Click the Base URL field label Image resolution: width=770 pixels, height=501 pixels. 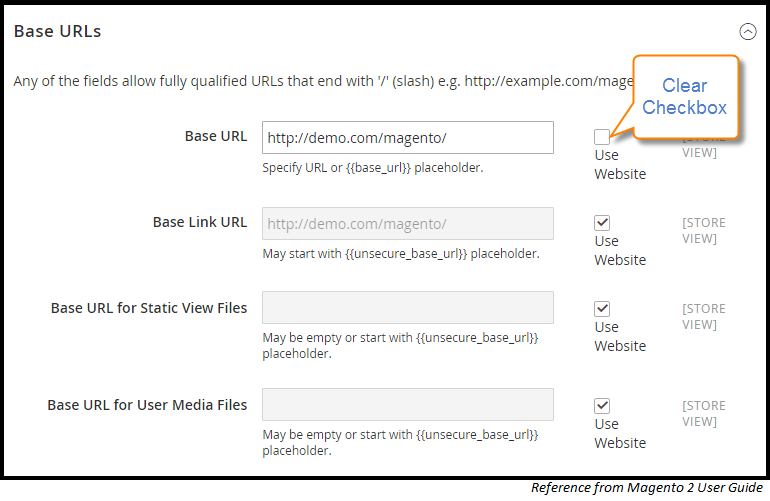pos(216,136)
